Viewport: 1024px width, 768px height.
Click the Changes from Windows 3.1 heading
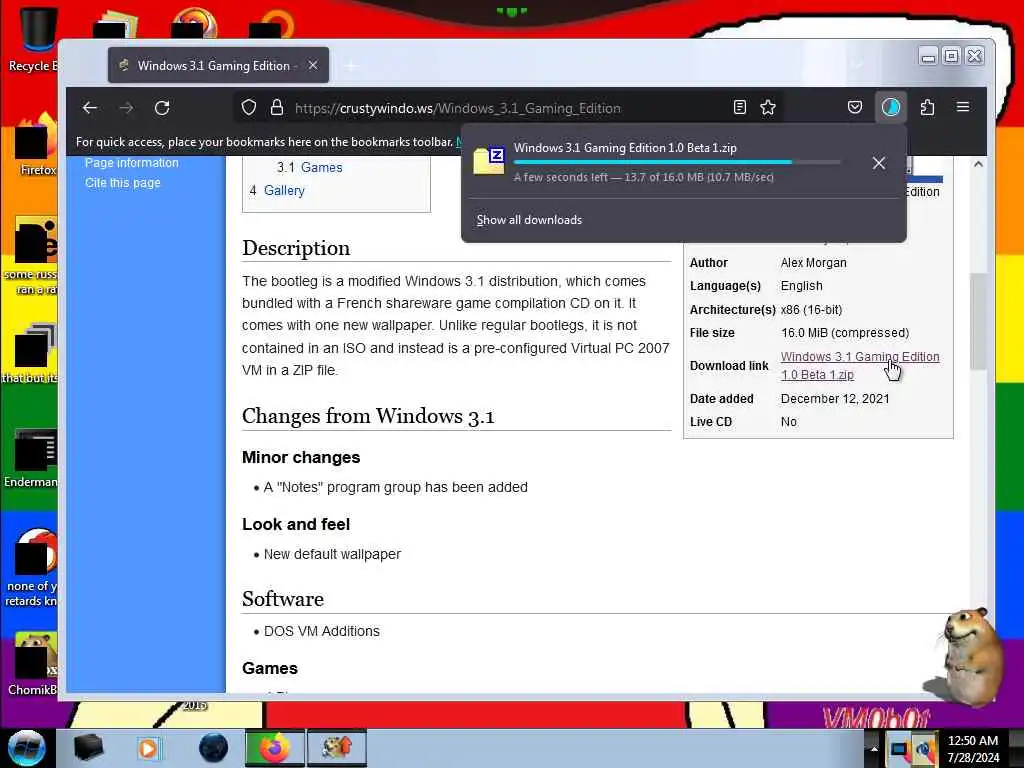click(368, 416)
